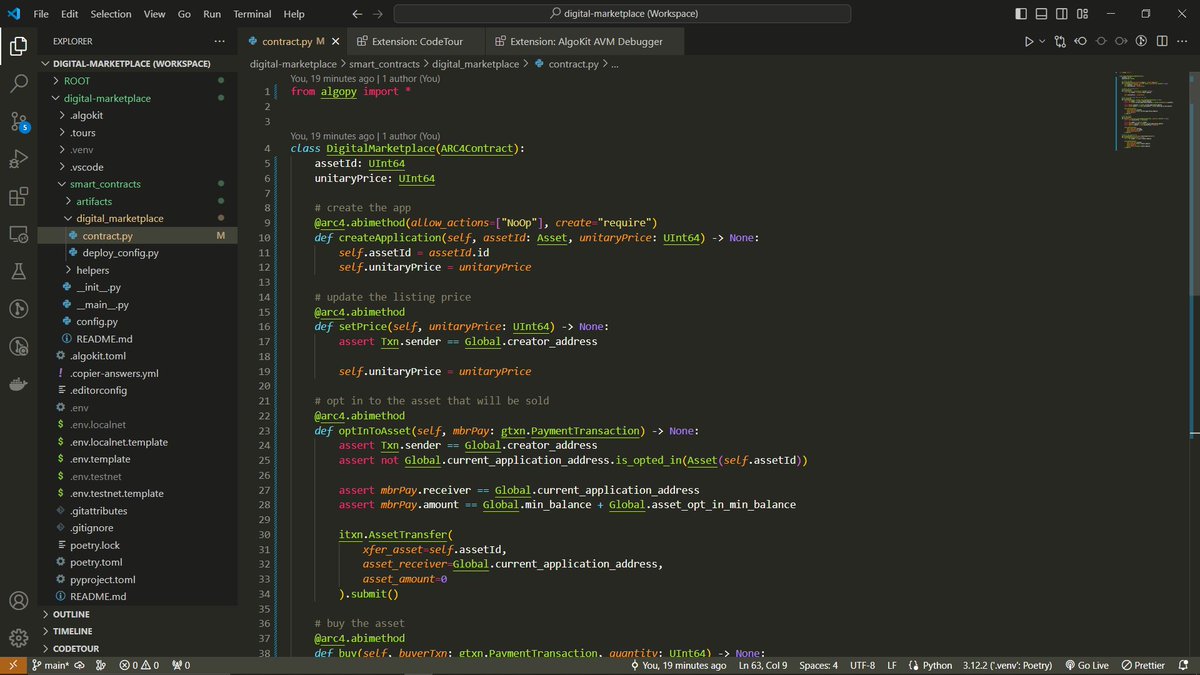This screenshot has width=1200, height=675.
Task: Open the File menu
Action: [40, 14]
